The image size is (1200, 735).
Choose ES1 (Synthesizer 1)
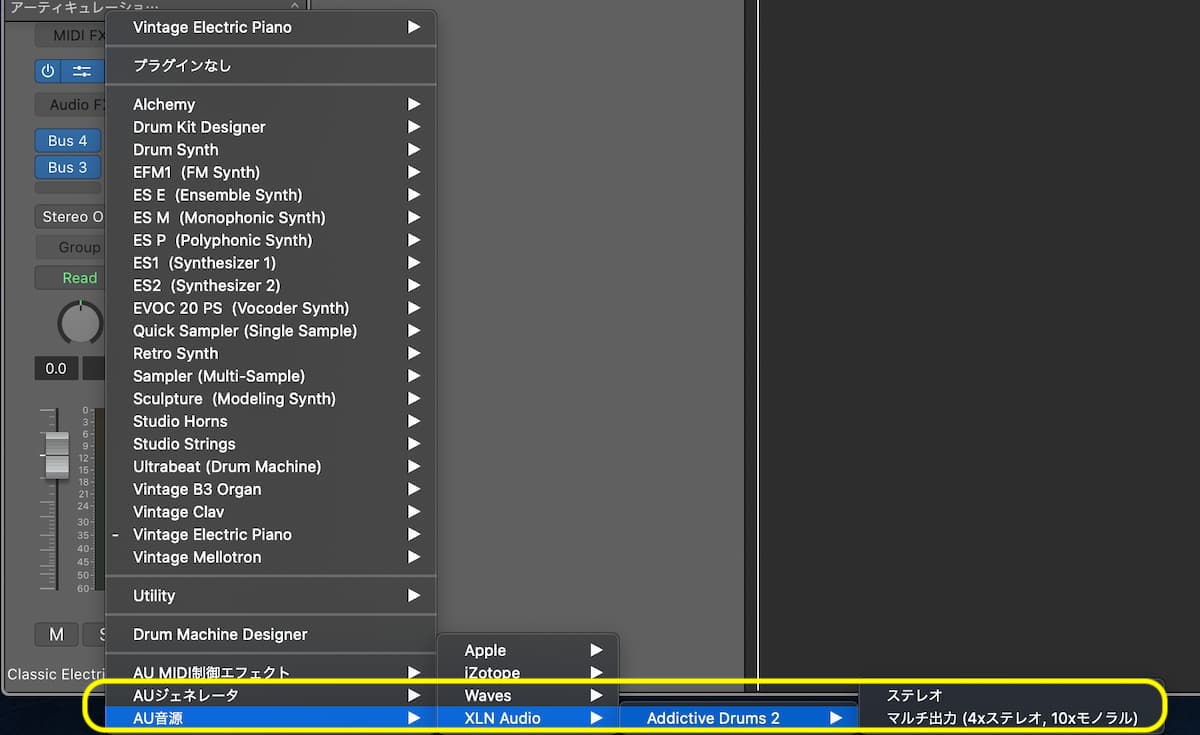pos(272,263)
